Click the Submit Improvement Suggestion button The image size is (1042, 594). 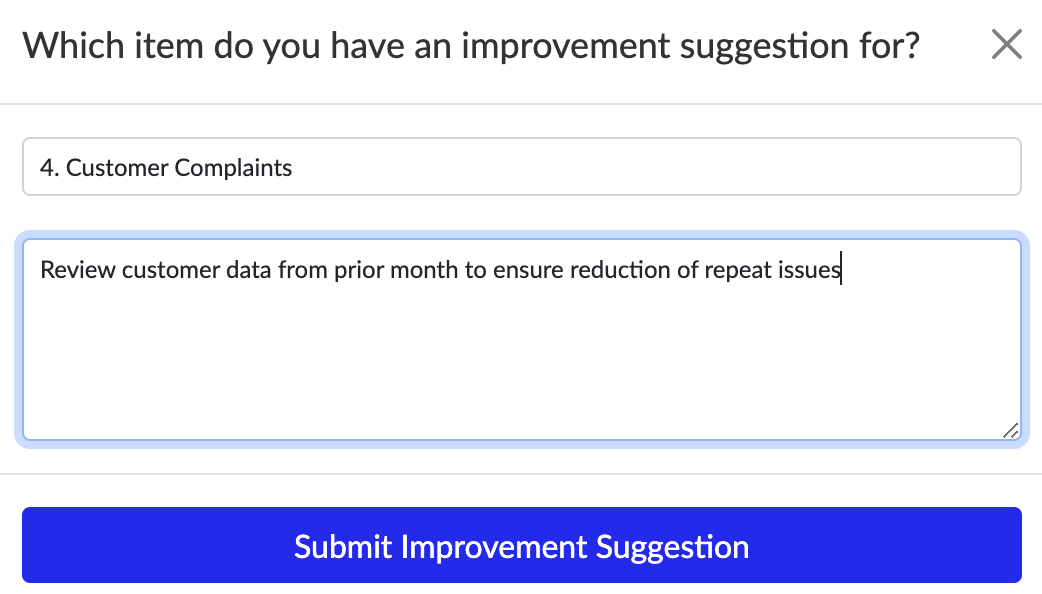521,546
